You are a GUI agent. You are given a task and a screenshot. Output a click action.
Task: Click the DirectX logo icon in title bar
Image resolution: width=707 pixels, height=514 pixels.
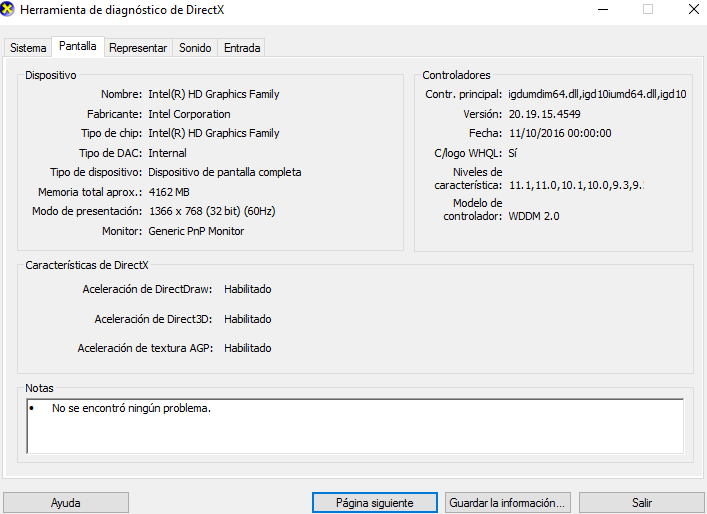pos(7,9)
